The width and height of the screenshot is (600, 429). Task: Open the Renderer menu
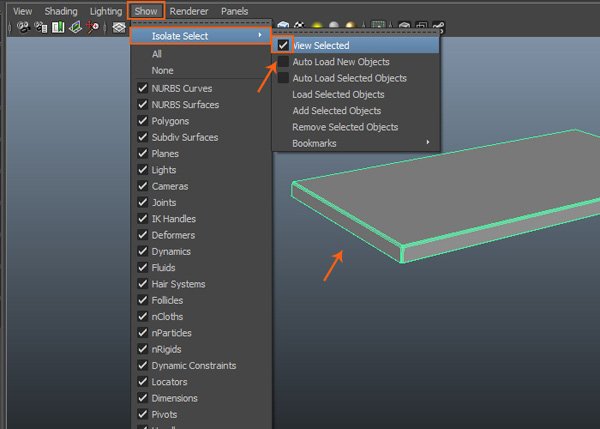tap(189, 11)
